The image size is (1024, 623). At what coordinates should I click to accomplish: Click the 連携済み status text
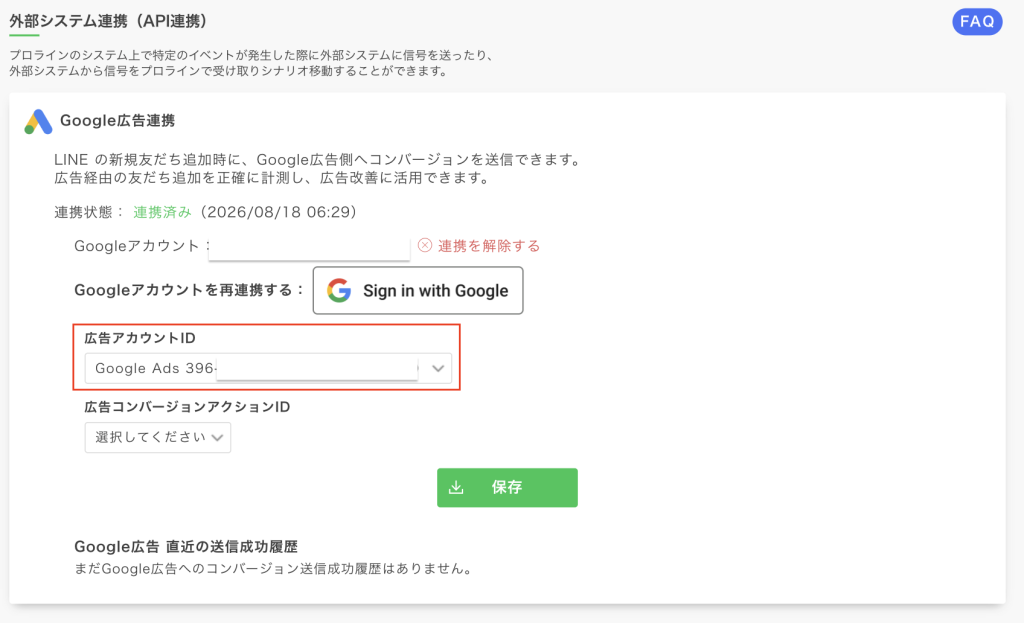(x=163, y=212)
